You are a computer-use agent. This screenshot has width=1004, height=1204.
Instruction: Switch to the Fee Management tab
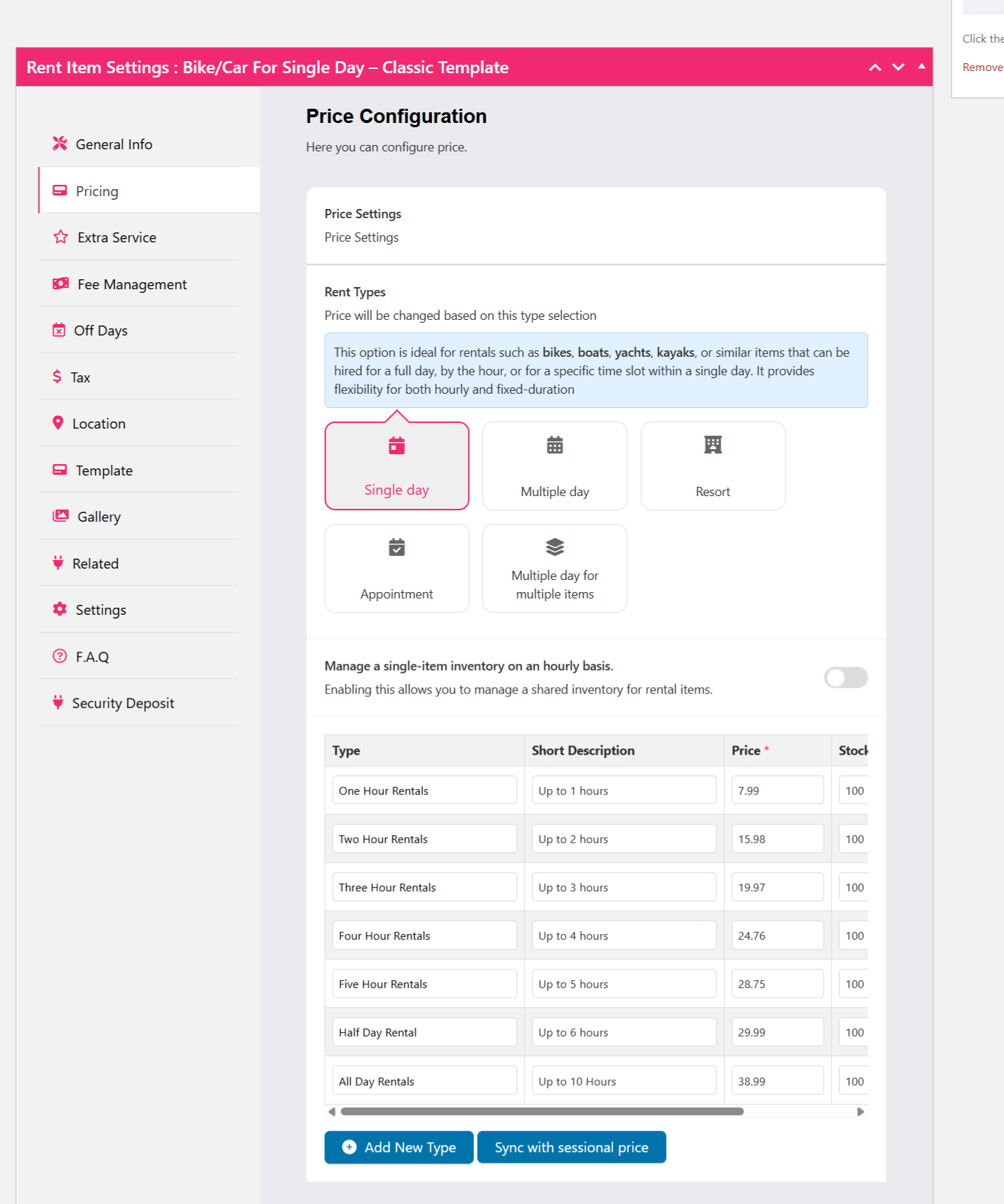[x=131, y=284]
